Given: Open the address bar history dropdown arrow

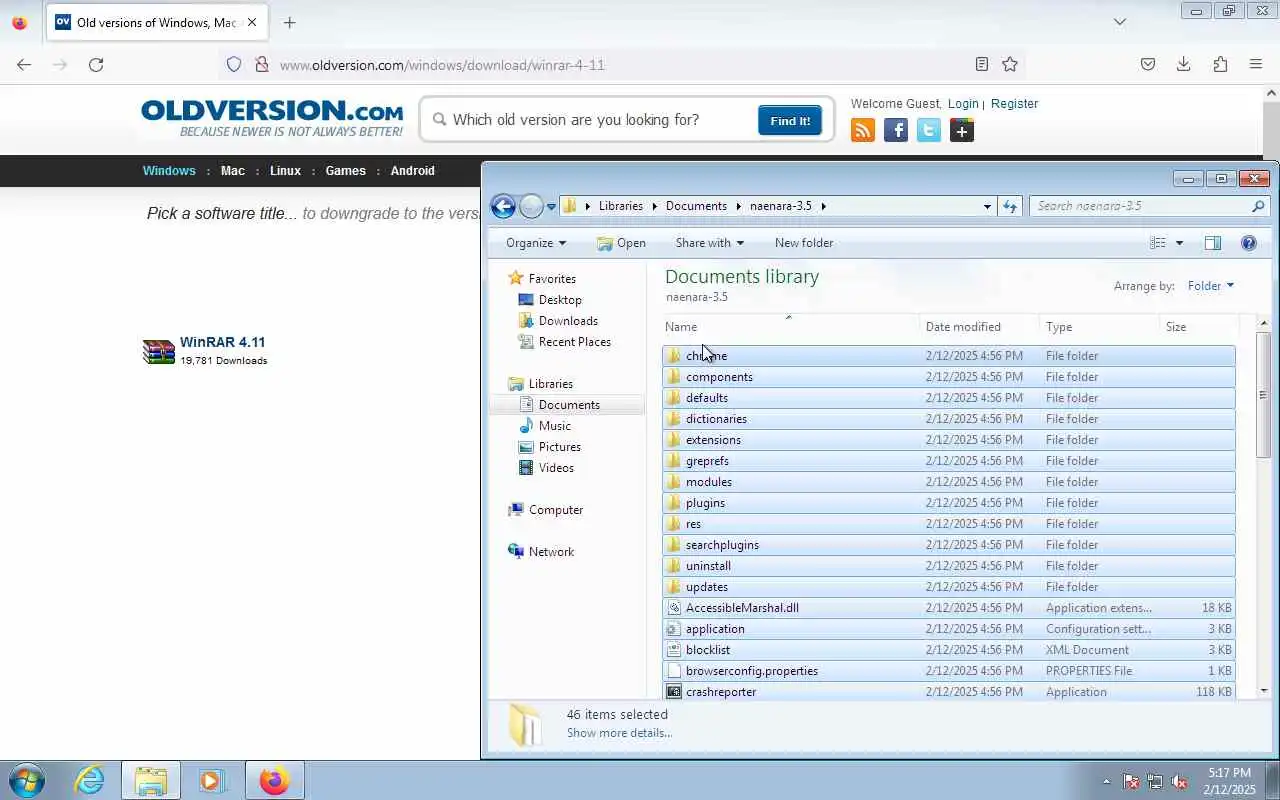Looking at the screenshot, I should (987, 207).
